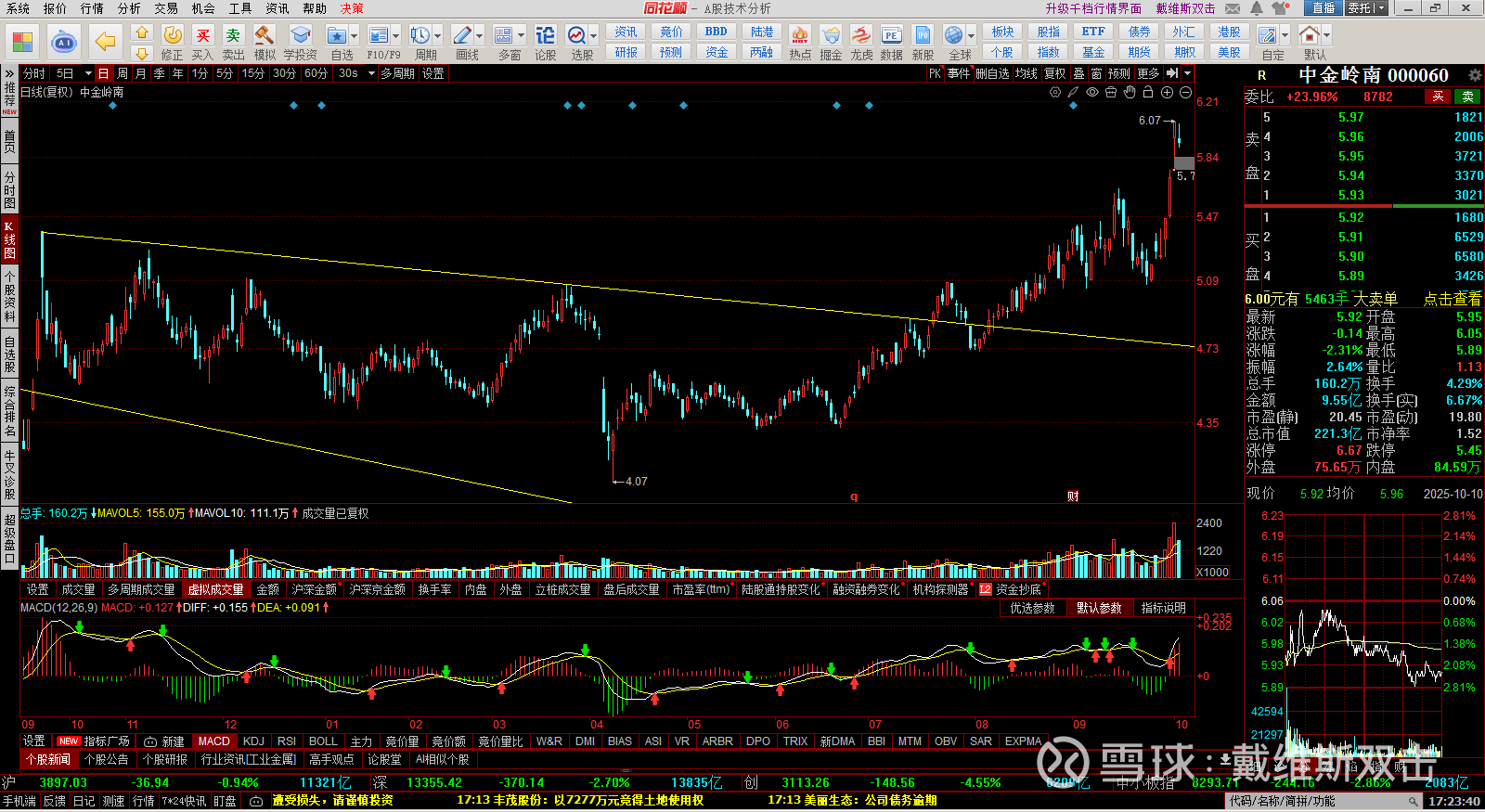The width and height of the screenshot is (1485, 812).
Task: Switch to the BOLL indicator tab
Action: click(x=323, y=741)
